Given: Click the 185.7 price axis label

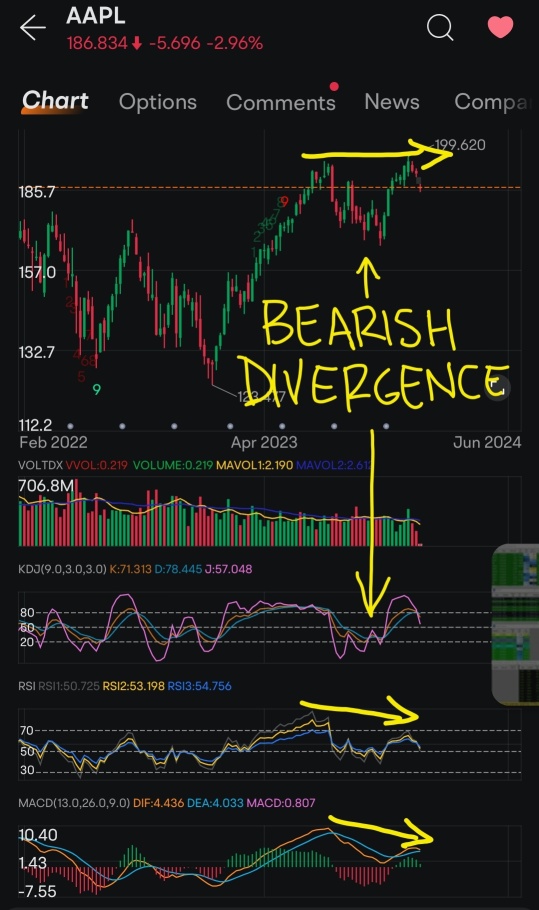Looking at the screenshot, I should (37, 192).
